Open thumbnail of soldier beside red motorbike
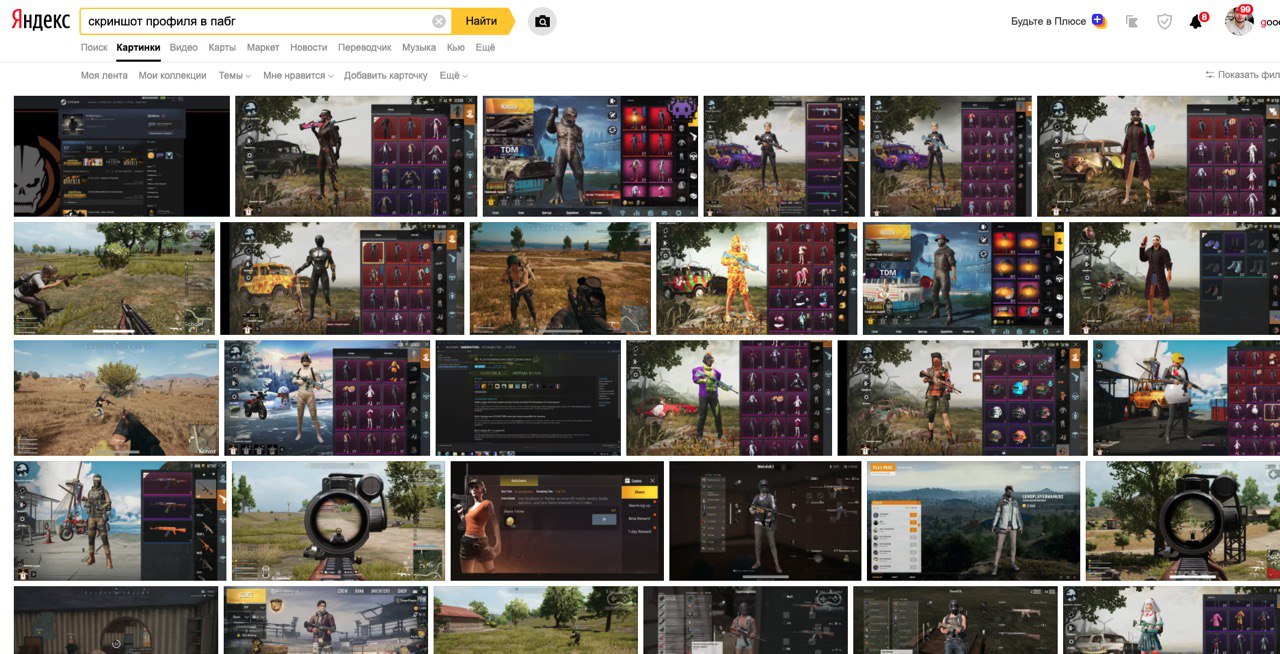1280x654 pixels. point(120,521)
